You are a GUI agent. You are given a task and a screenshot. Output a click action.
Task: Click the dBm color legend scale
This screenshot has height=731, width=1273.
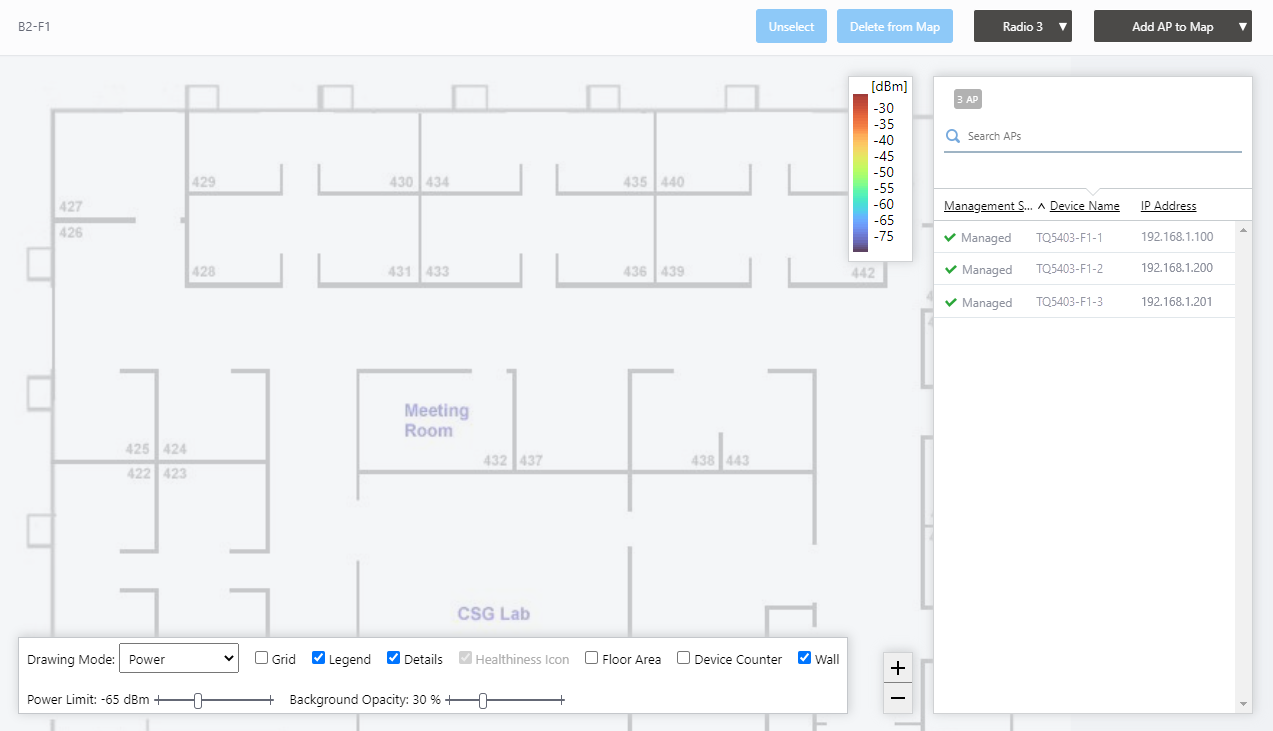coord(860,172)
